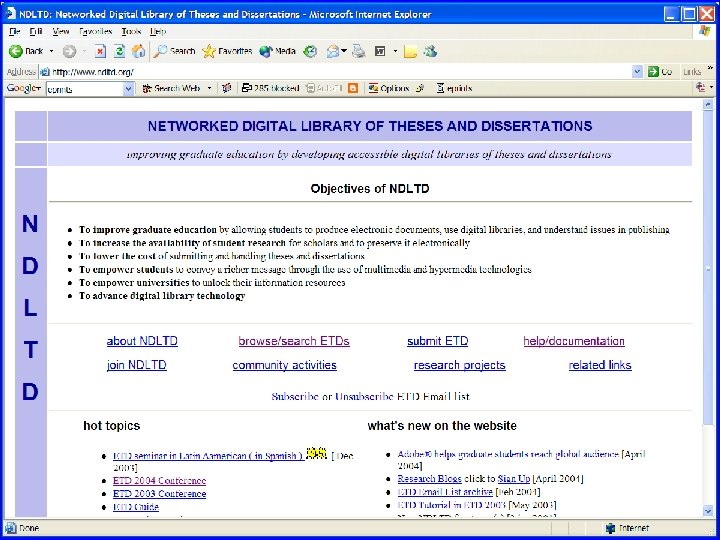Click the Subscribe link for ETD email list

pos(294,397)
